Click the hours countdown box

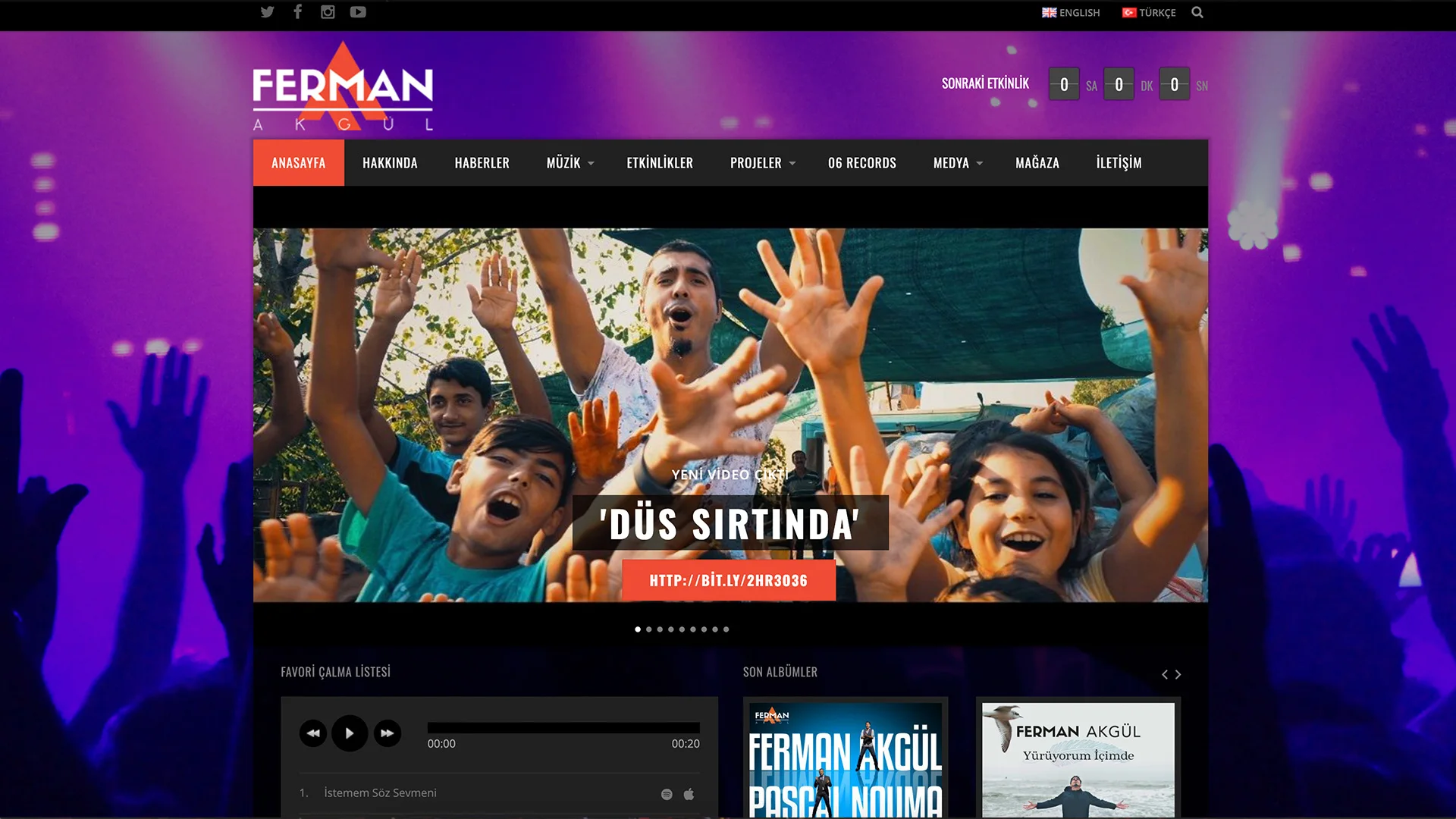[x=1064, y=84]
